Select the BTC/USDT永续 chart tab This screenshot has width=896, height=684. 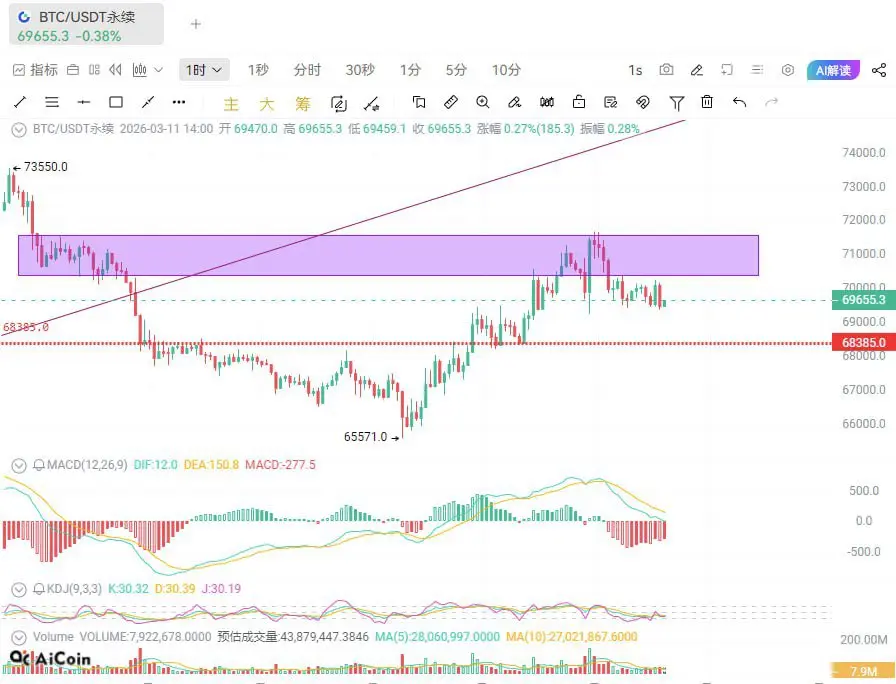(x=86, y=24)
